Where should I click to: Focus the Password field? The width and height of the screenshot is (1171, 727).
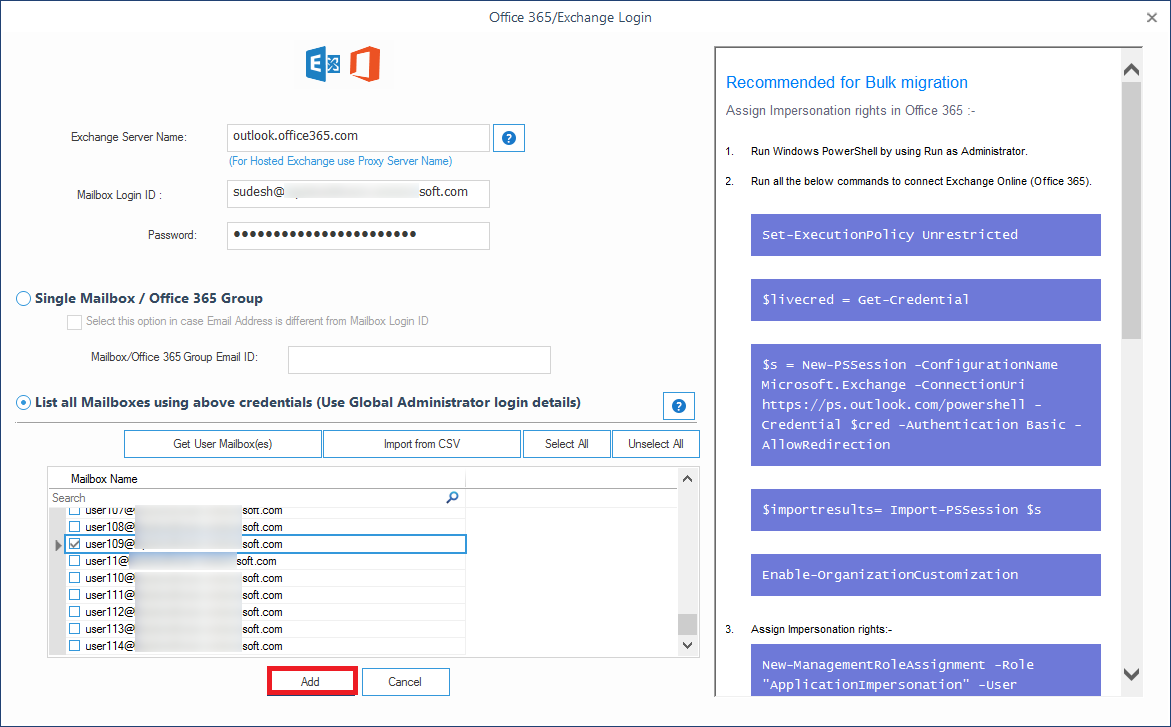[358, 235]
